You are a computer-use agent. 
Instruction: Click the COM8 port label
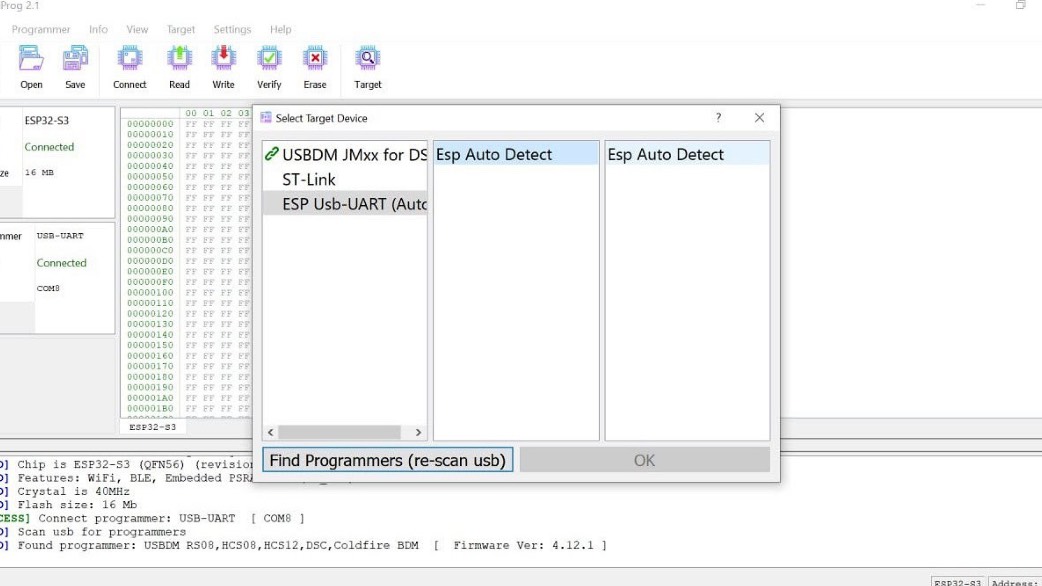click(48, 288)
